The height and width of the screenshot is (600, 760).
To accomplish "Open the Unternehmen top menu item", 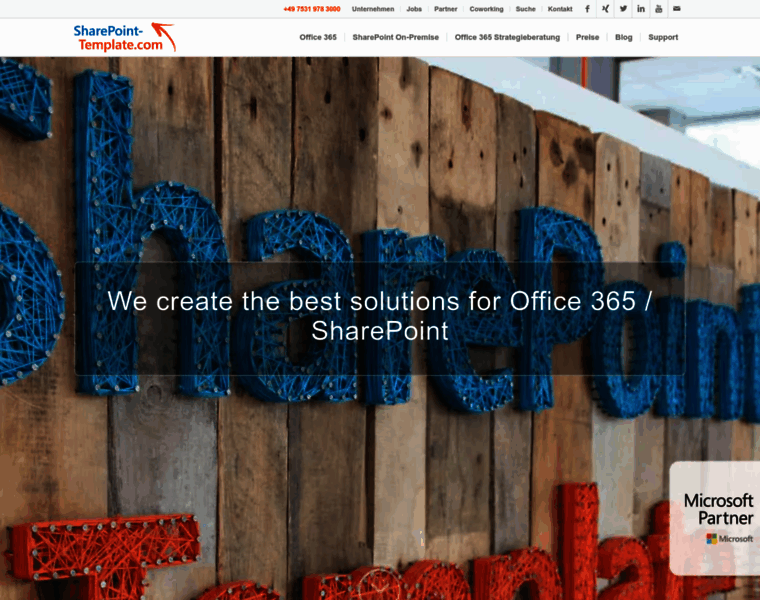I will tap(373, 9).
